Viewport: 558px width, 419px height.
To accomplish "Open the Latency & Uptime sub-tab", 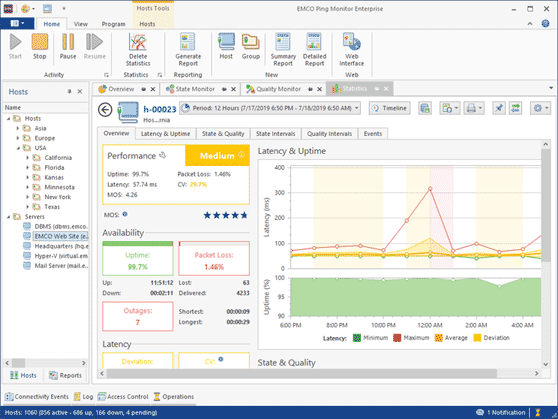I will (x=165, y=134).
